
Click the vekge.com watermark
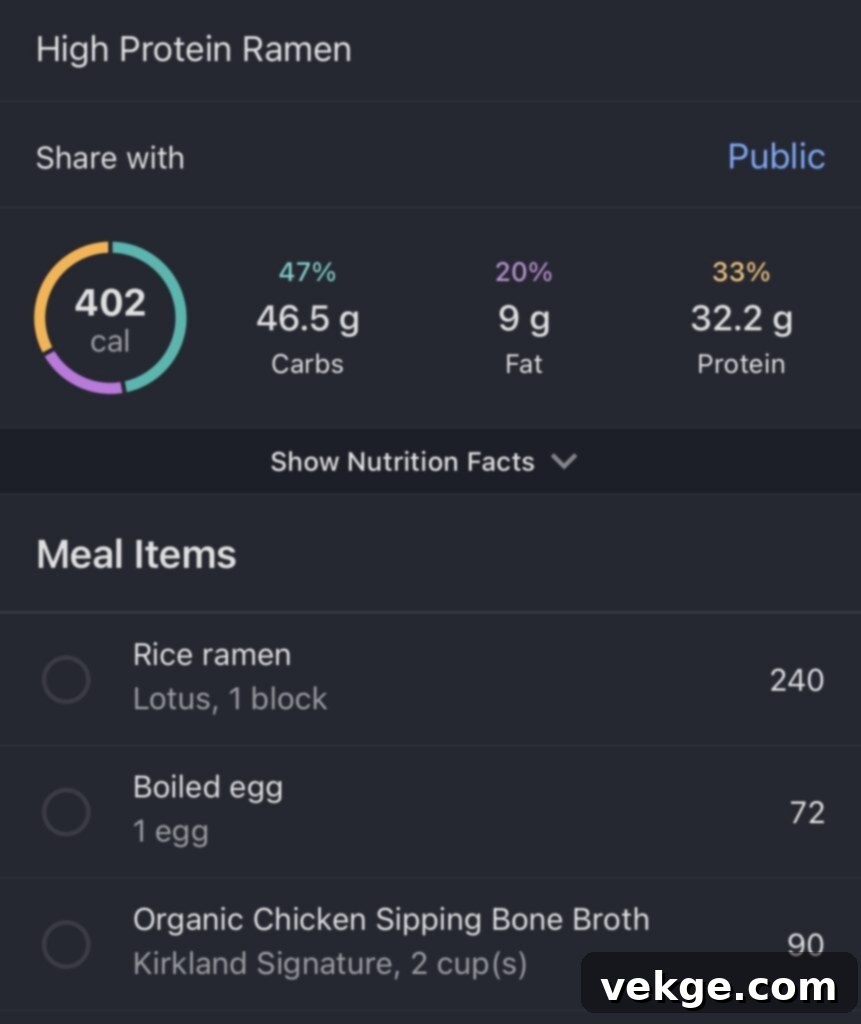click(x=718, y=988)
